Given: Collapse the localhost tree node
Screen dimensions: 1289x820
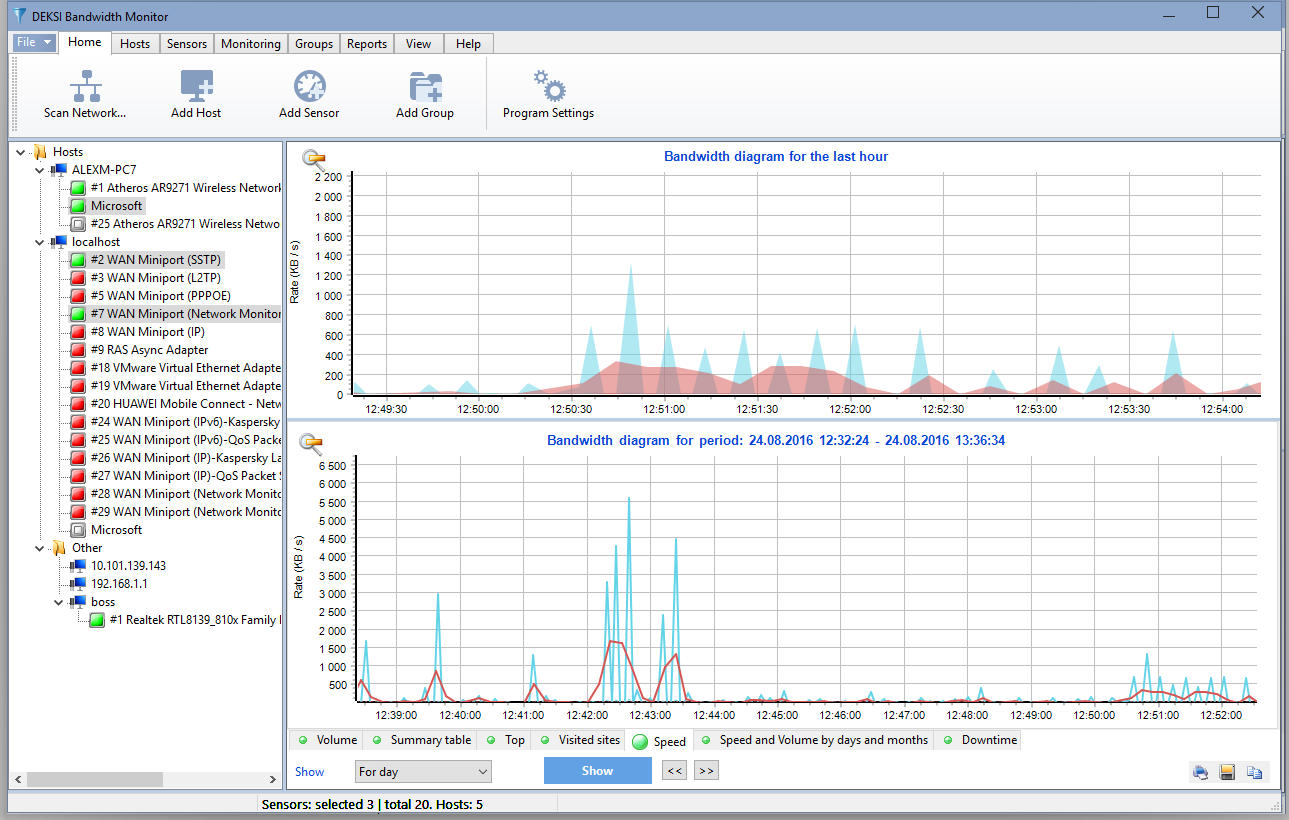Looking at the screenshot, I should click(40, 242).
